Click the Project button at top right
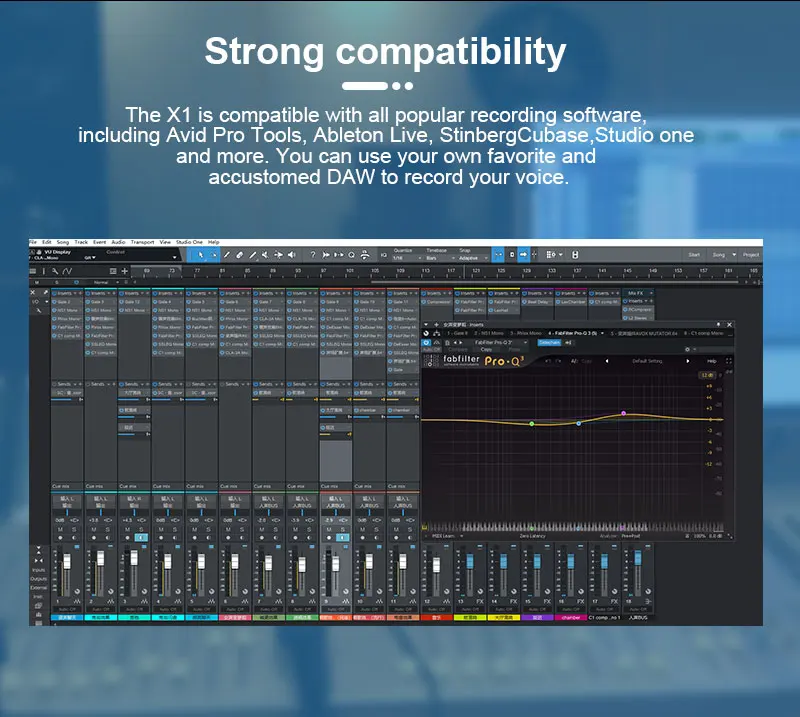The height and width of the screenshot is (717, 800). pyautogui.click(x=751, y=255)
